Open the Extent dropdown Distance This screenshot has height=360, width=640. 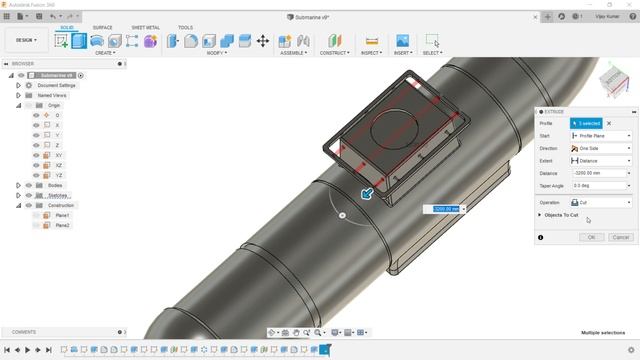click(601, 161)
